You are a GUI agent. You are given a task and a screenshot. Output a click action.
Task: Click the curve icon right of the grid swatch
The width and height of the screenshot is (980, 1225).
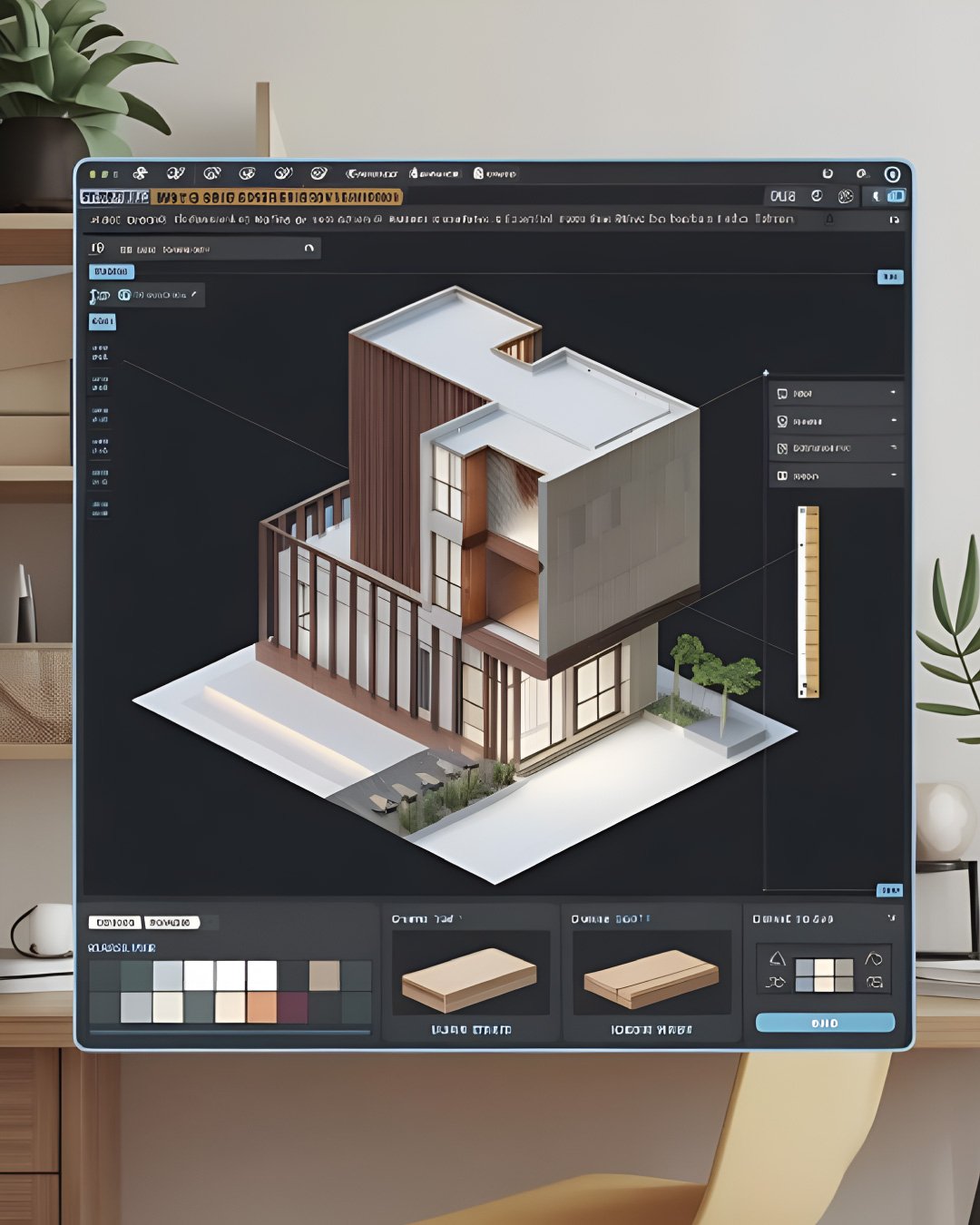[x=874, y=959]
